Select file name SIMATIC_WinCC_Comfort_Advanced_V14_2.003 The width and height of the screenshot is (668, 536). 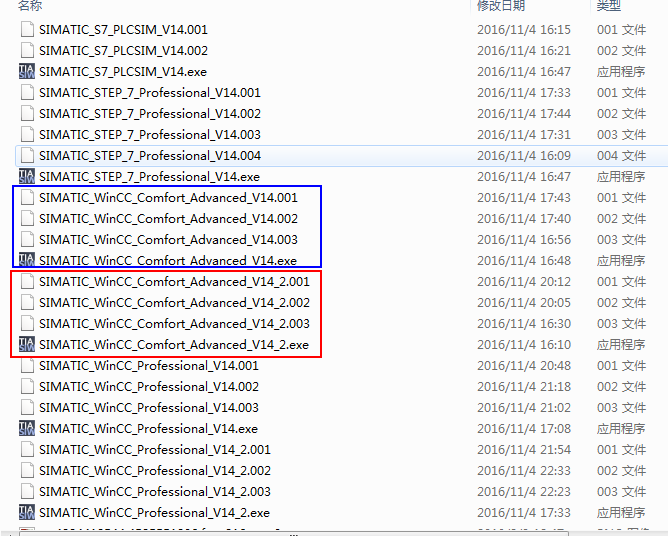(x=174, y=324)
